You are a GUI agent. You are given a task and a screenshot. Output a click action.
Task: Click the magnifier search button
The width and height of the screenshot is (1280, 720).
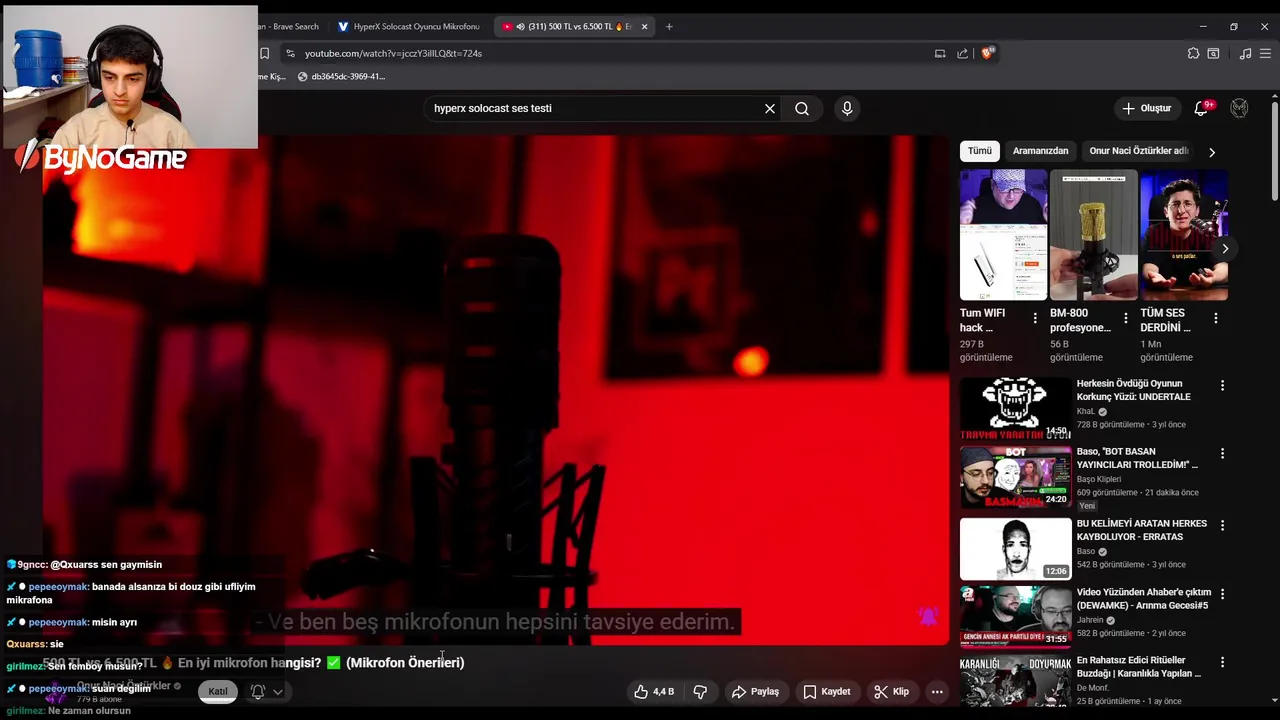[x=802, y=108]
